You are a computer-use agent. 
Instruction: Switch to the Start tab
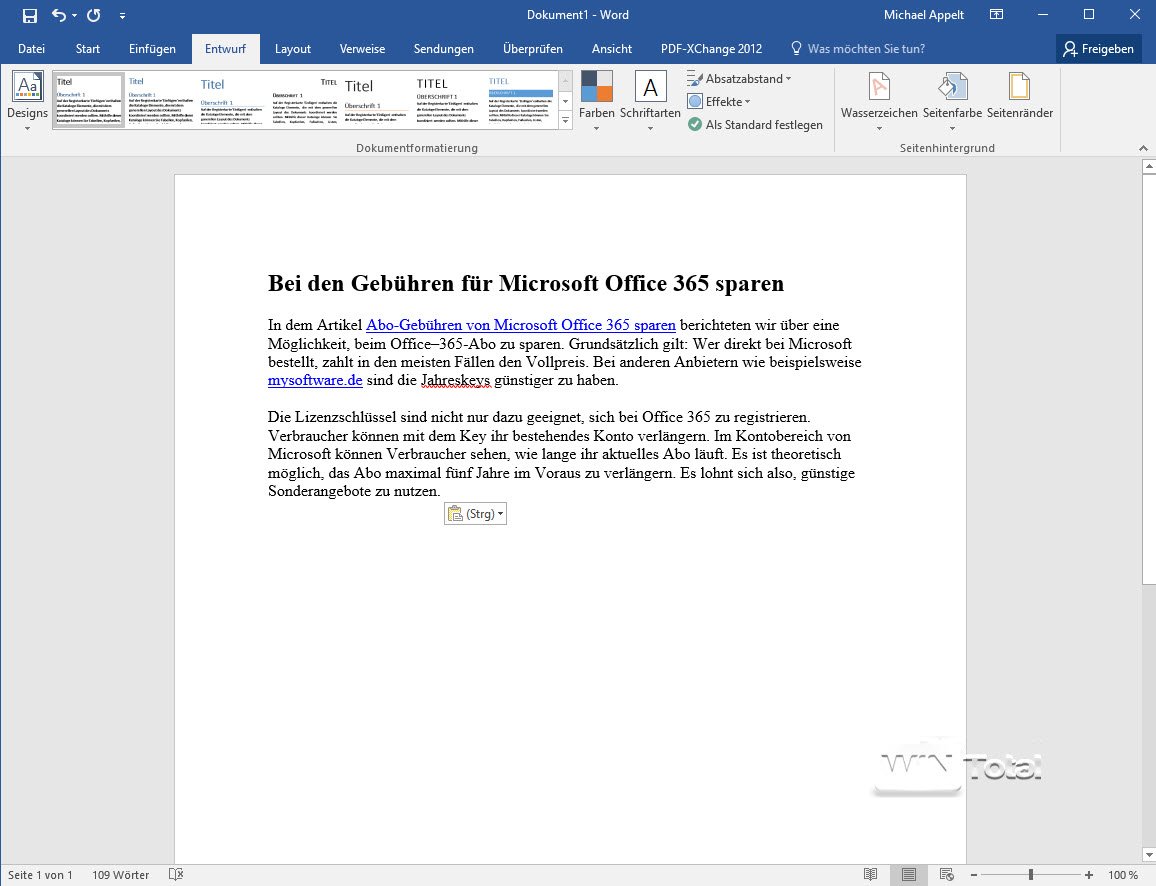pyautogui.click(x=88, y=49)
